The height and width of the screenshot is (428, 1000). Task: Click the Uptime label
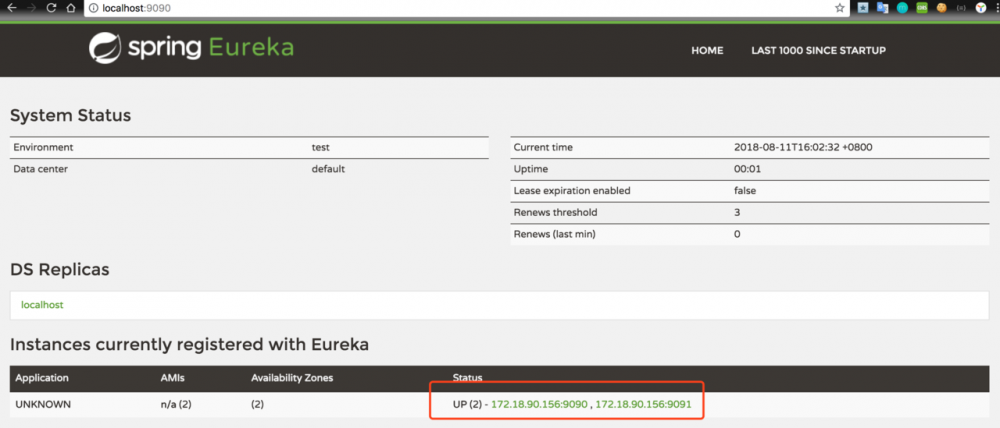click(x=531, y=169)
